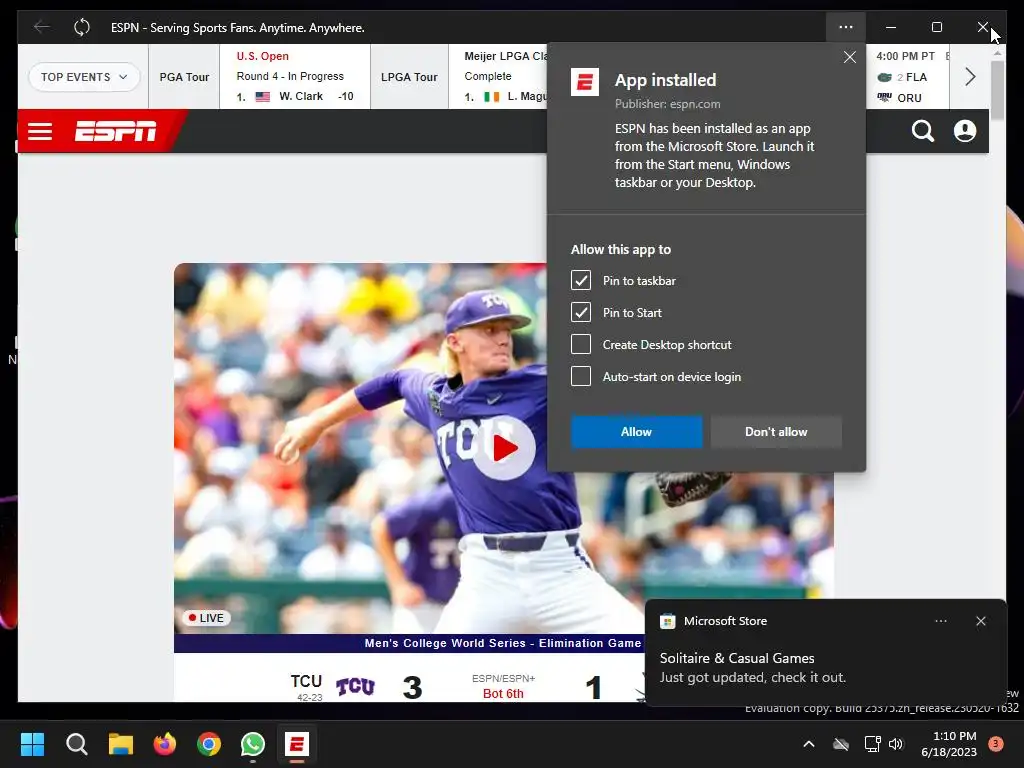
Task: Play the TCU baseball live video
Action: tap(504, 448)
